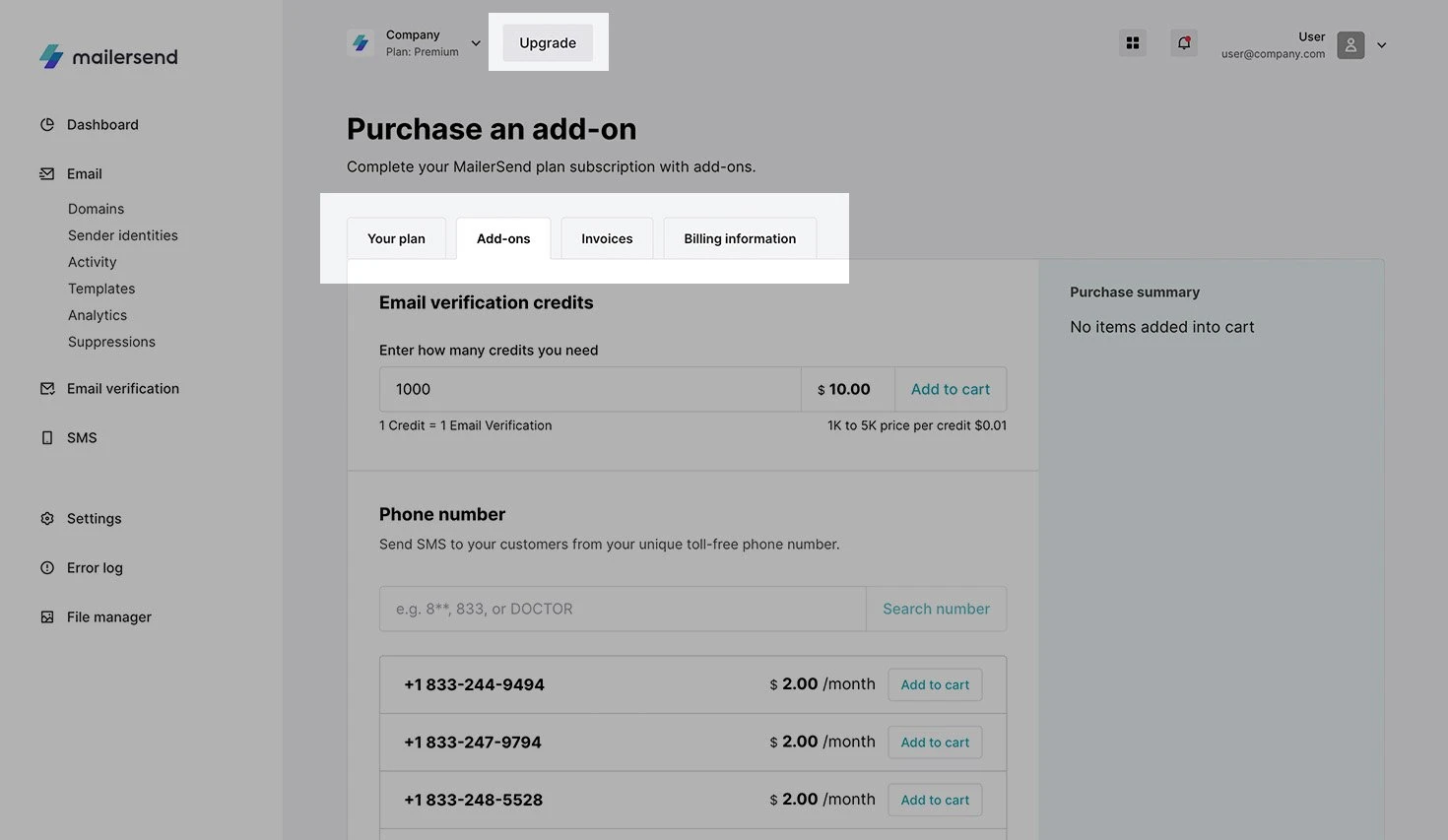The image size is (1448, 840).
Task: Click the Dashboard pie chart icon
Action: [x=47, y=125]
